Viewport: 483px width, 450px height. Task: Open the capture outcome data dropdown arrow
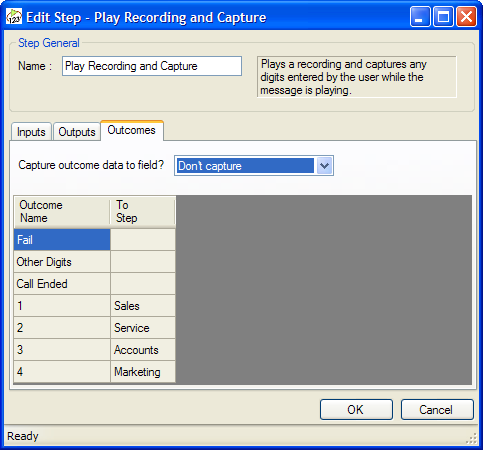pyautogui.click(x=324, y=166)
